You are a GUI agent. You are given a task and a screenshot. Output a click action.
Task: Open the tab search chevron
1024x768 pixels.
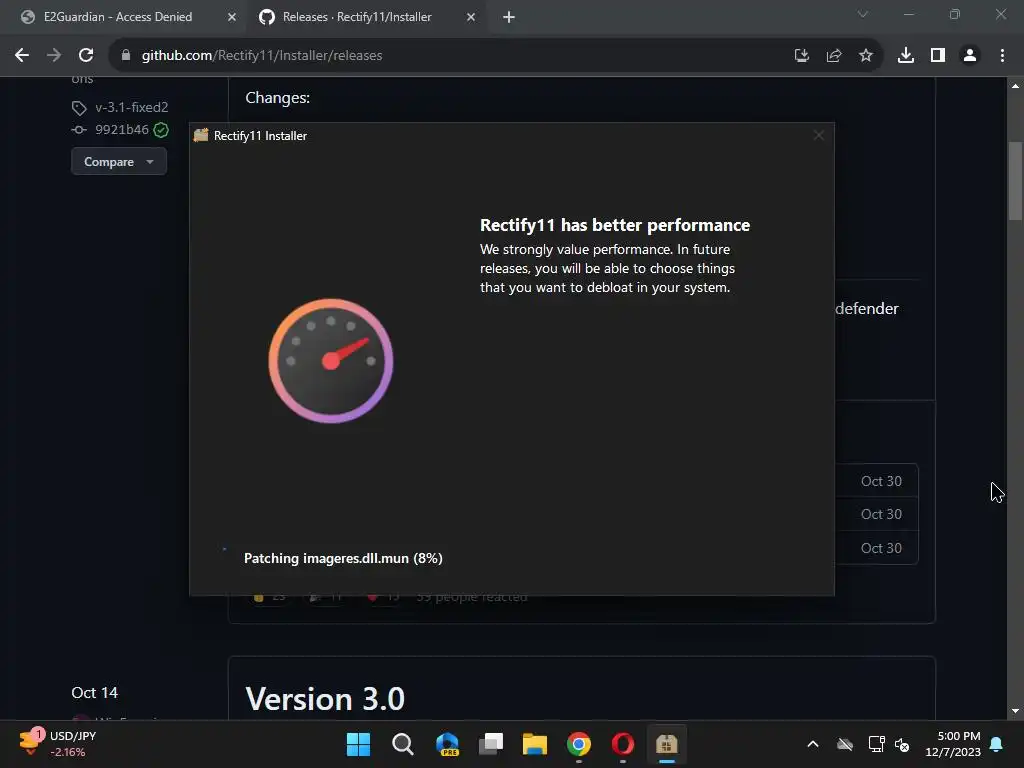click(863, 14)
